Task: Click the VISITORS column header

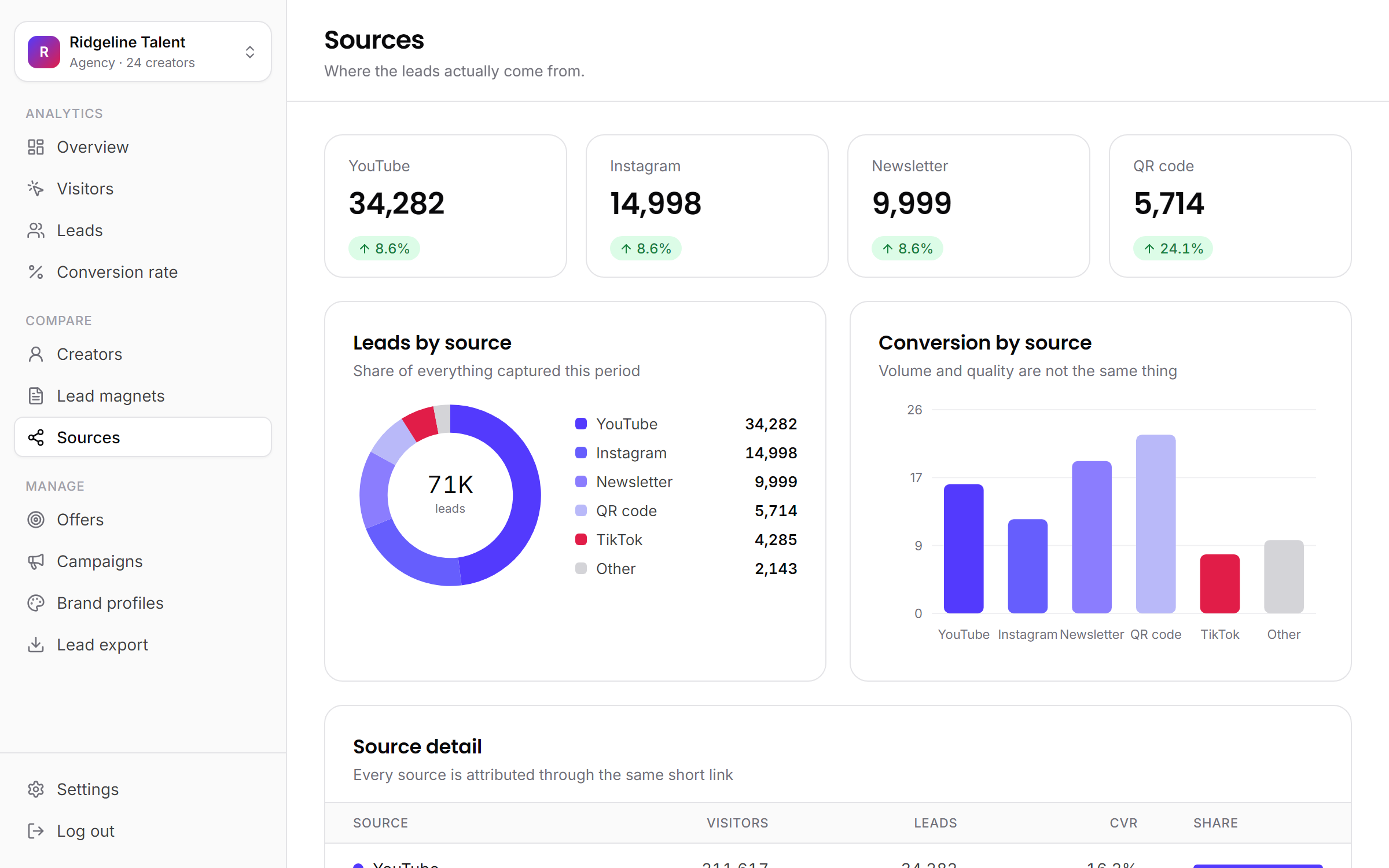Action: coord(737,823)
